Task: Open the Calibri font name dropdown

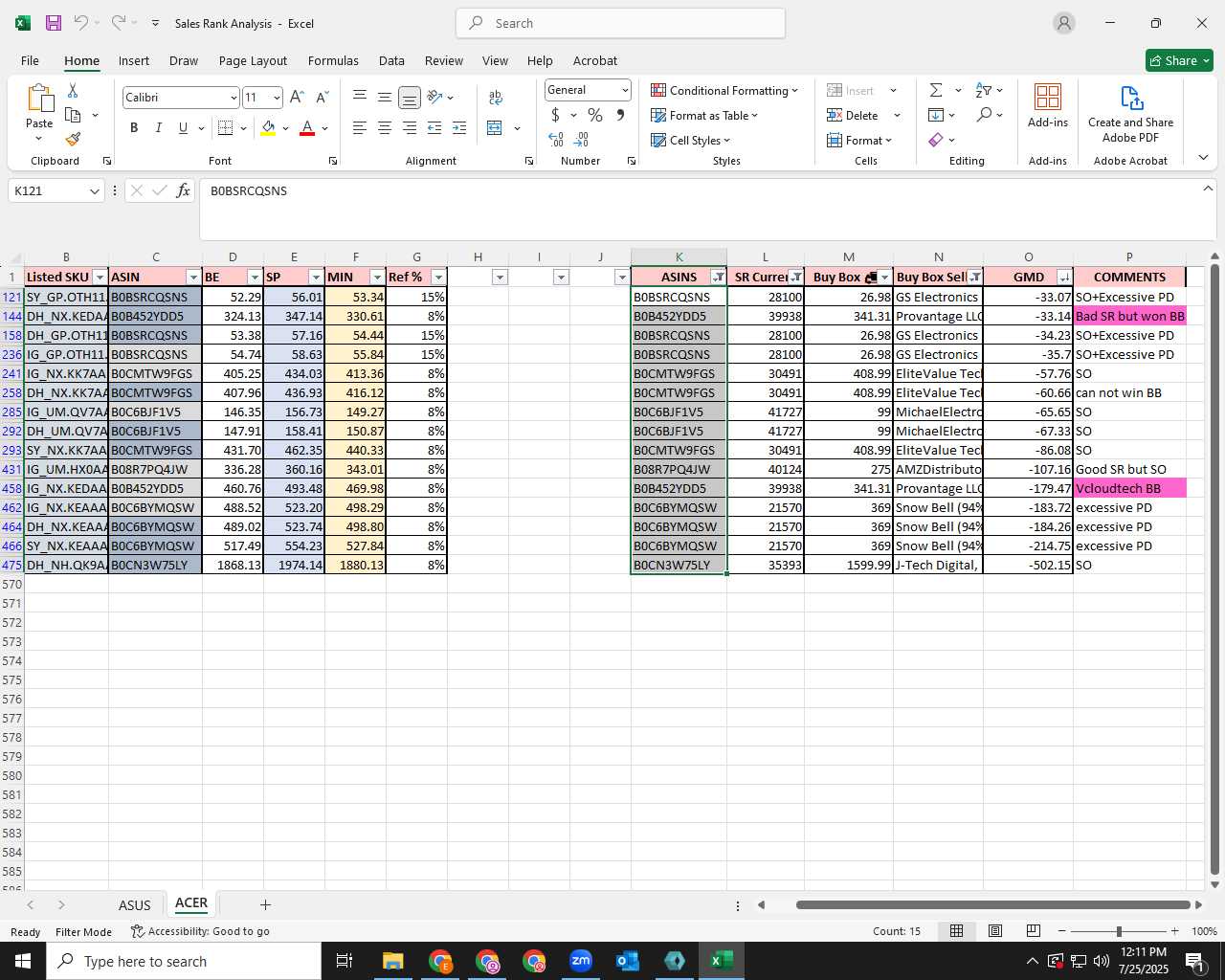Action: point(233,98)
